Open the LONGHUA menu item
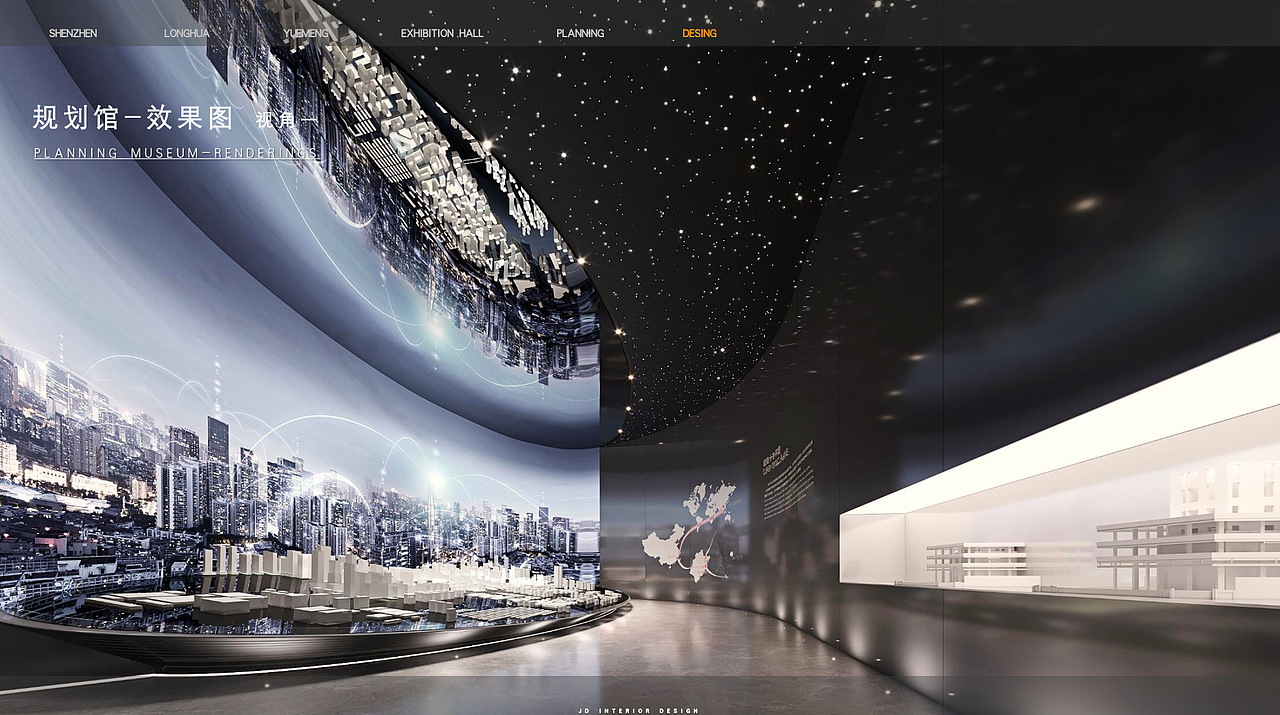The image size is (1280, 715). (187, 33)
